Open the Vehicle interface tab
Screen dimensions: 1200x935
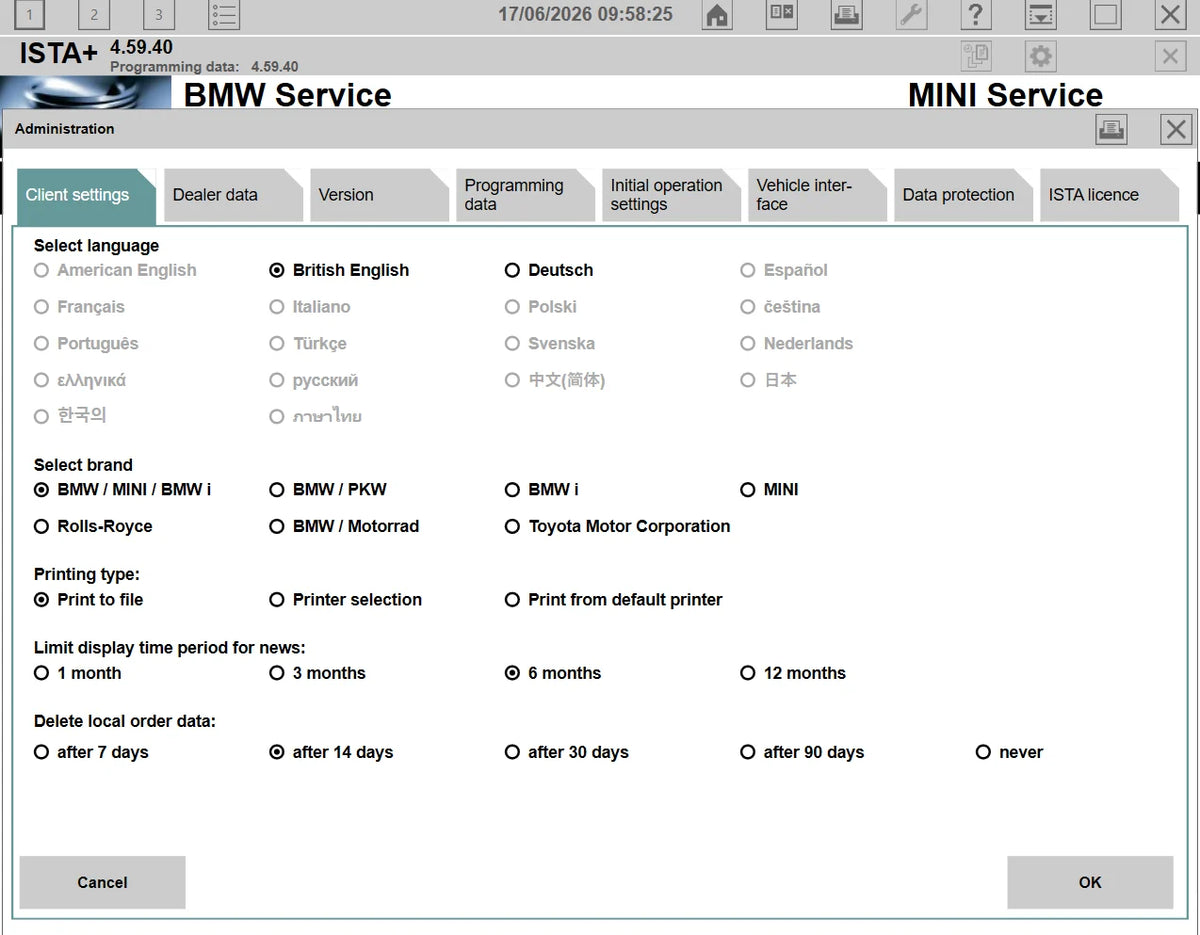pyautogui.click(x=816, y=195)
